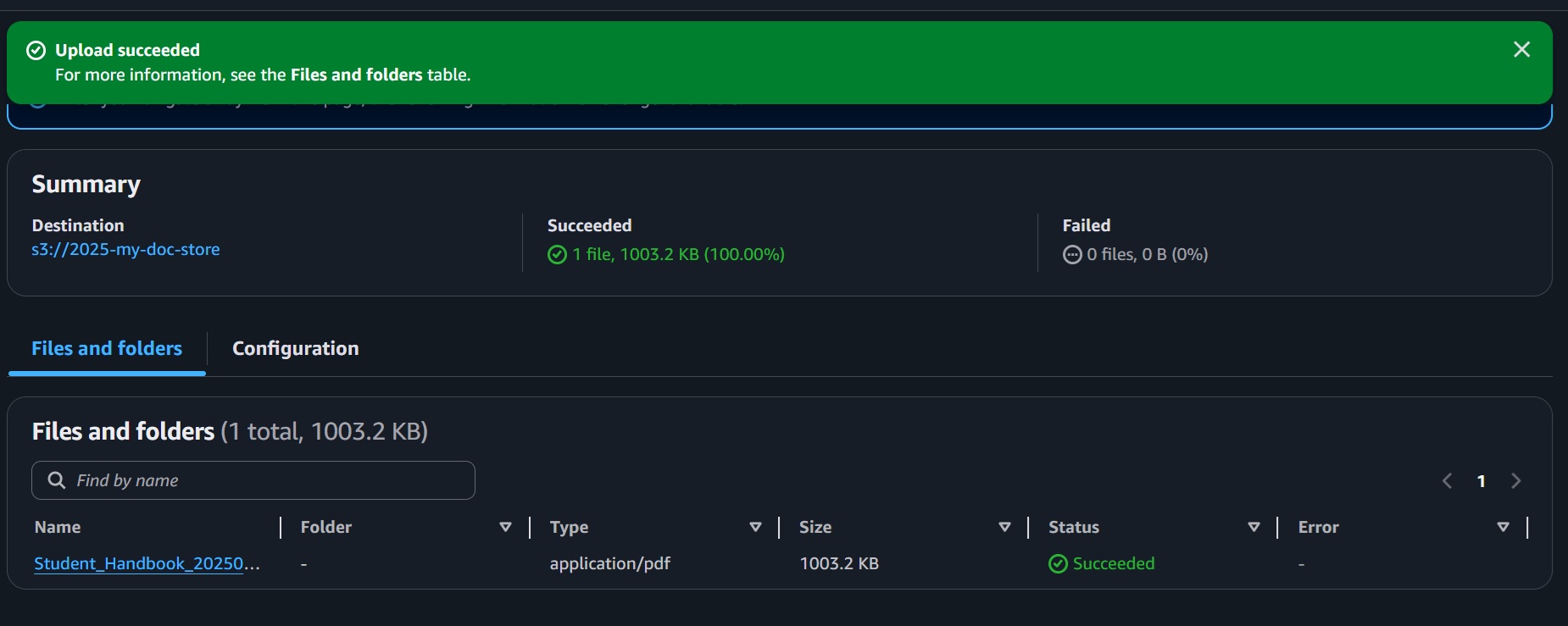Click the '0 files, 0 B (0%)' text
Viewport: 1568px width, 626px height.
coord(1148,254)
